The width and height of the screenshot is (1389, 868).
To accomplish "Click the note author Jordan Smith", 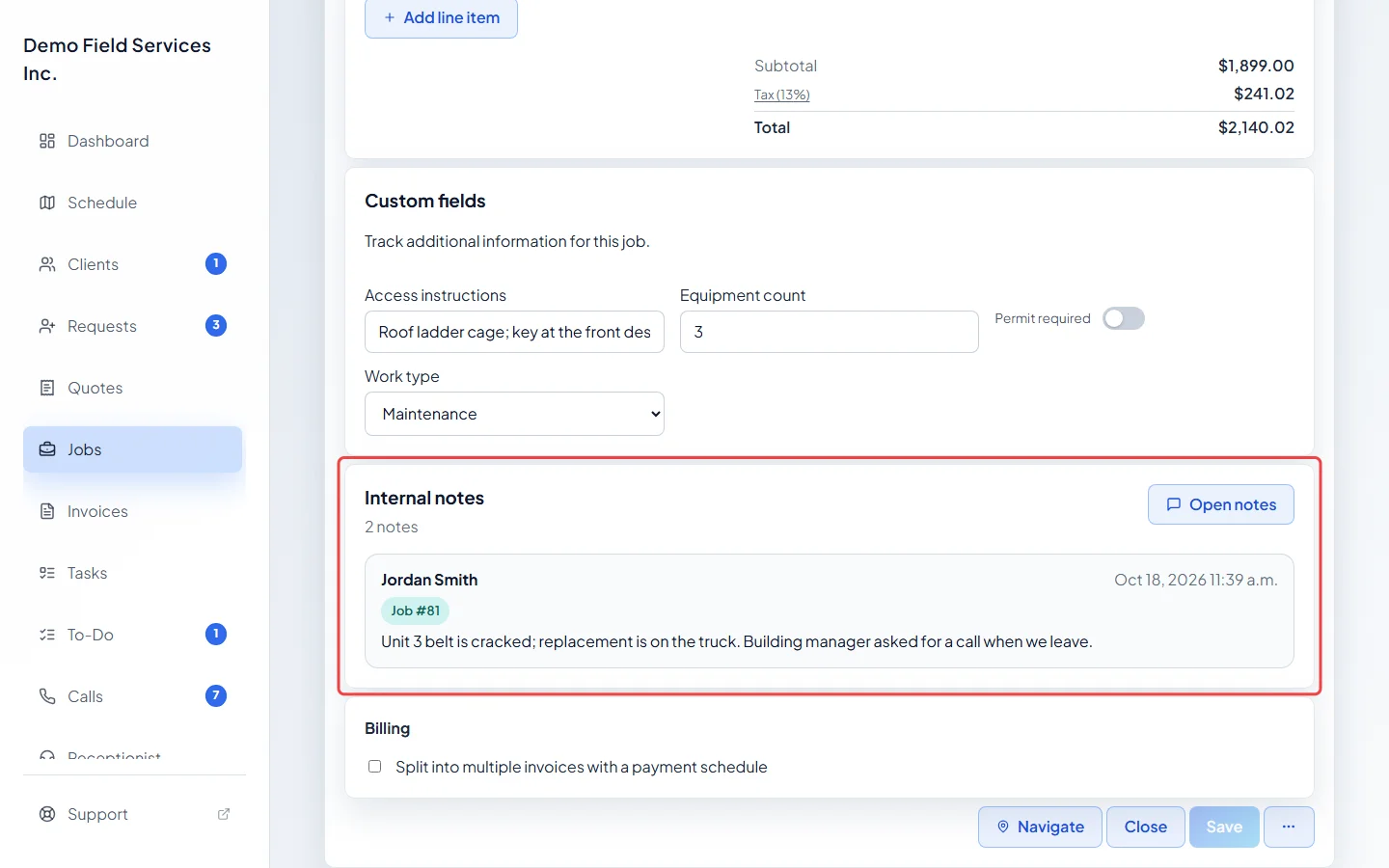I will (x=429, y=580).
